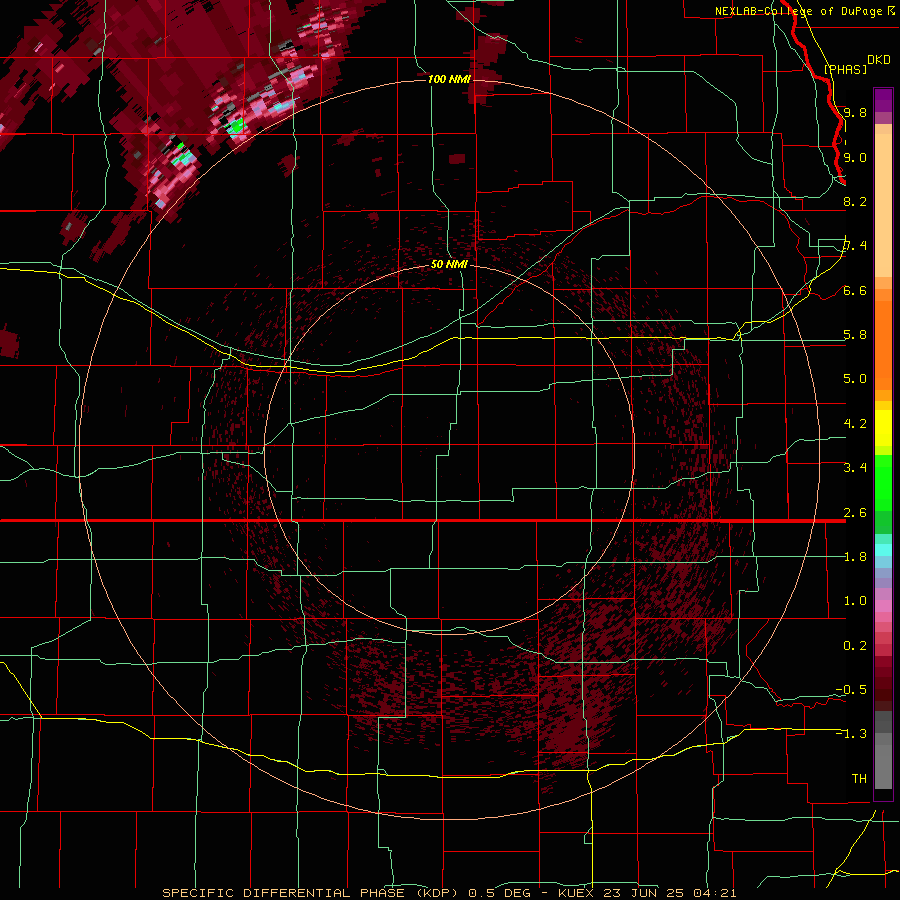The width and height of the screenshot is (900, 900).
Task: Click the SPECIFIC DIFFERENTIAL PHASE caption text
Action: pyautogui.click(x=284, y=893)
